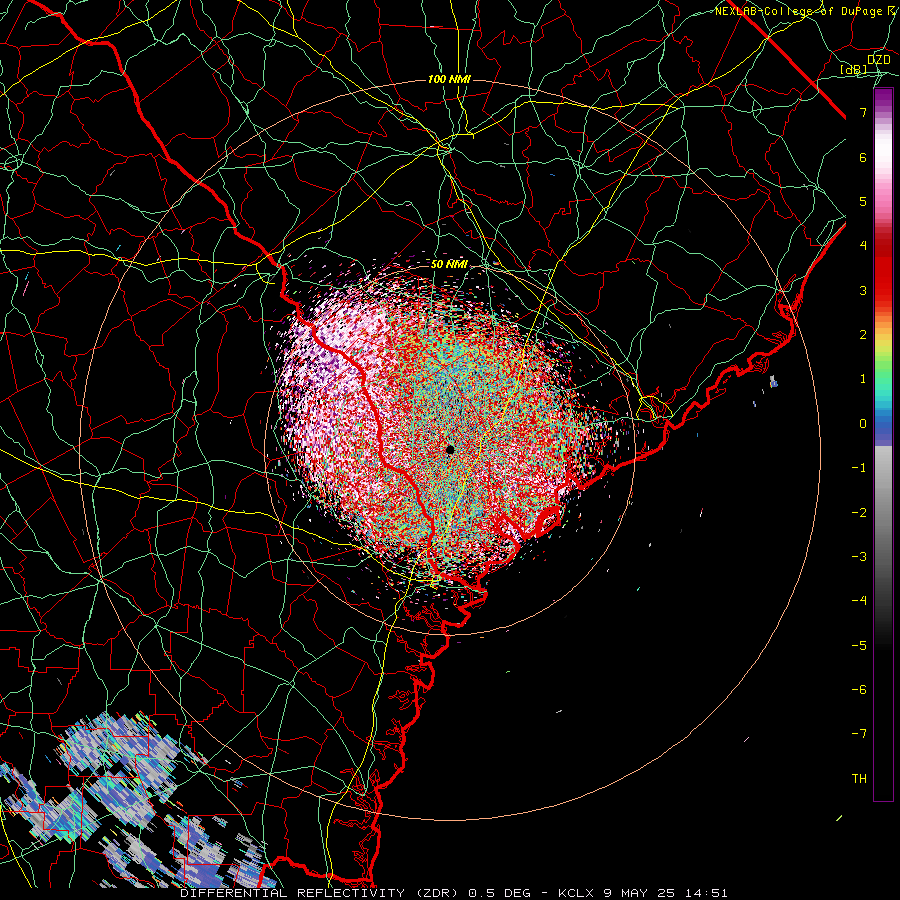This screenshot has width=900, height=900.
Task: Click the [dB] unit label above the color scale
Action: tap(853, 70)
